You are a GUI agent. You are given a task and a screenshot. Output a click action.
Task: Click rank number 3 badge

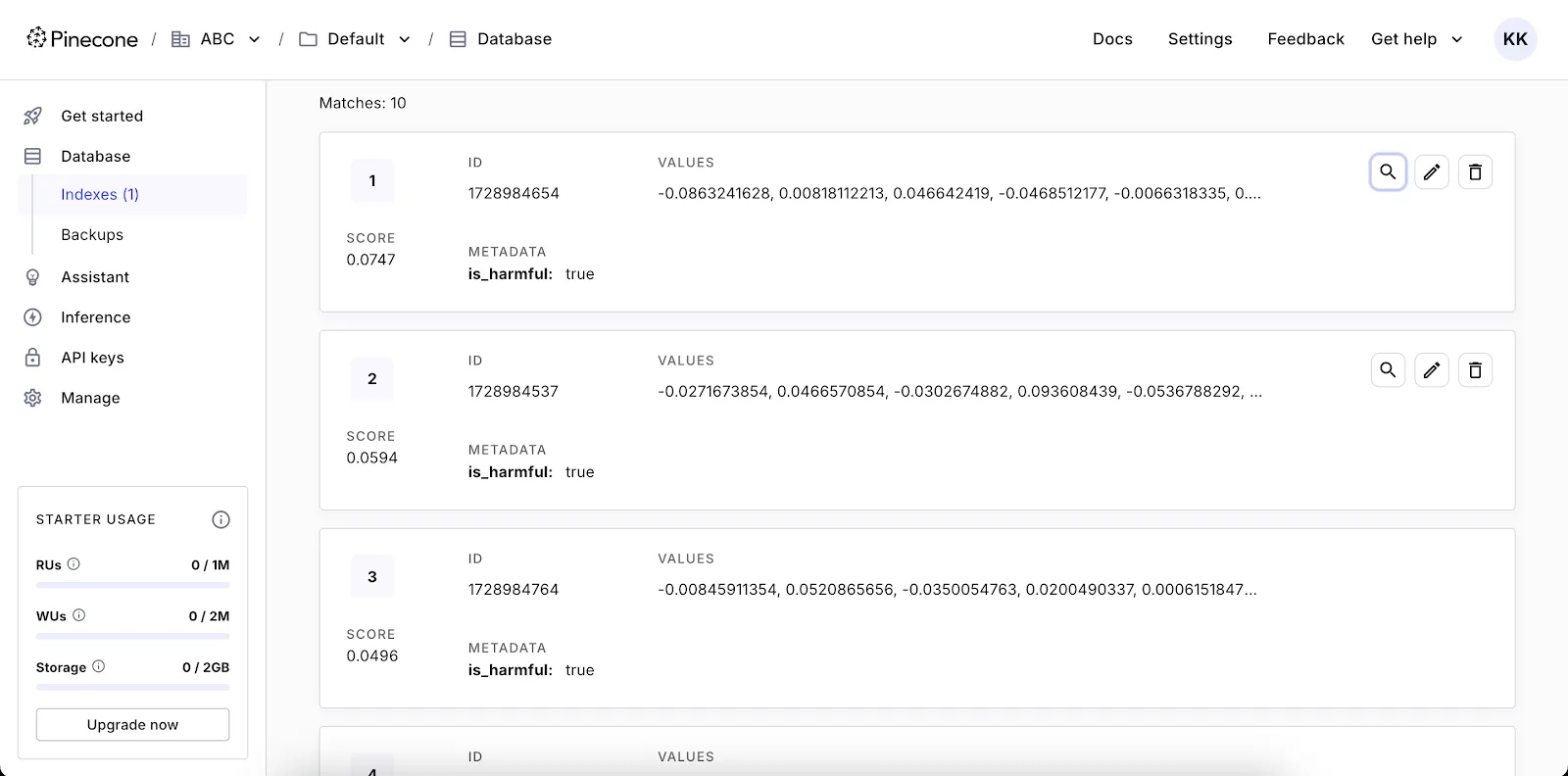pos(372,576)
